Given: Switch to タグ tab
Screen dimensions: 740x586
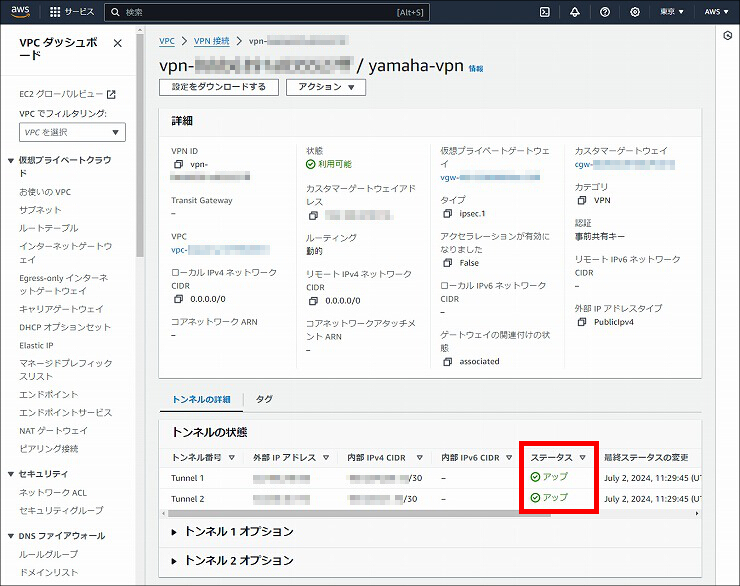Looking at the screenshot, I should click(264, 399).
